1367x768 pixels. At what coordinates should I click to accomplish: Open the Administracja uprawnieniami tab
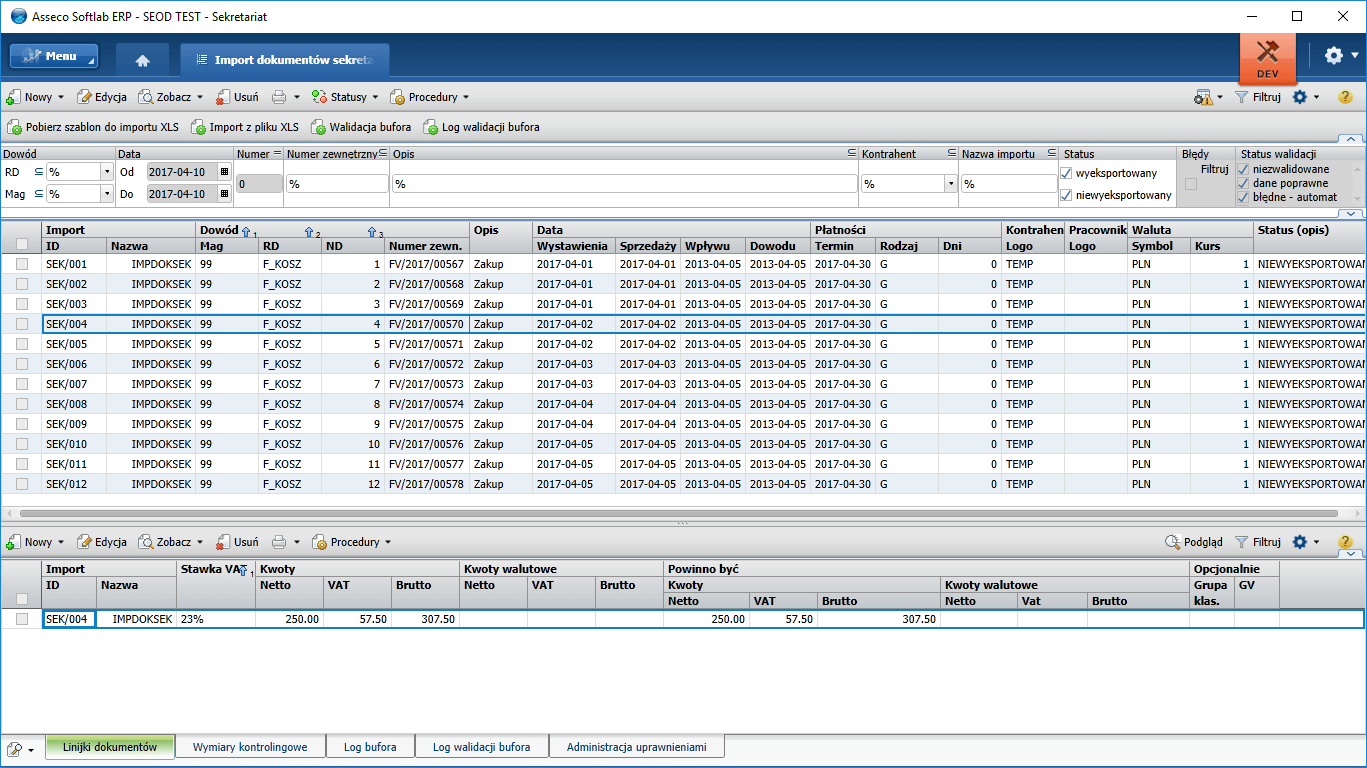coord(636,747)
